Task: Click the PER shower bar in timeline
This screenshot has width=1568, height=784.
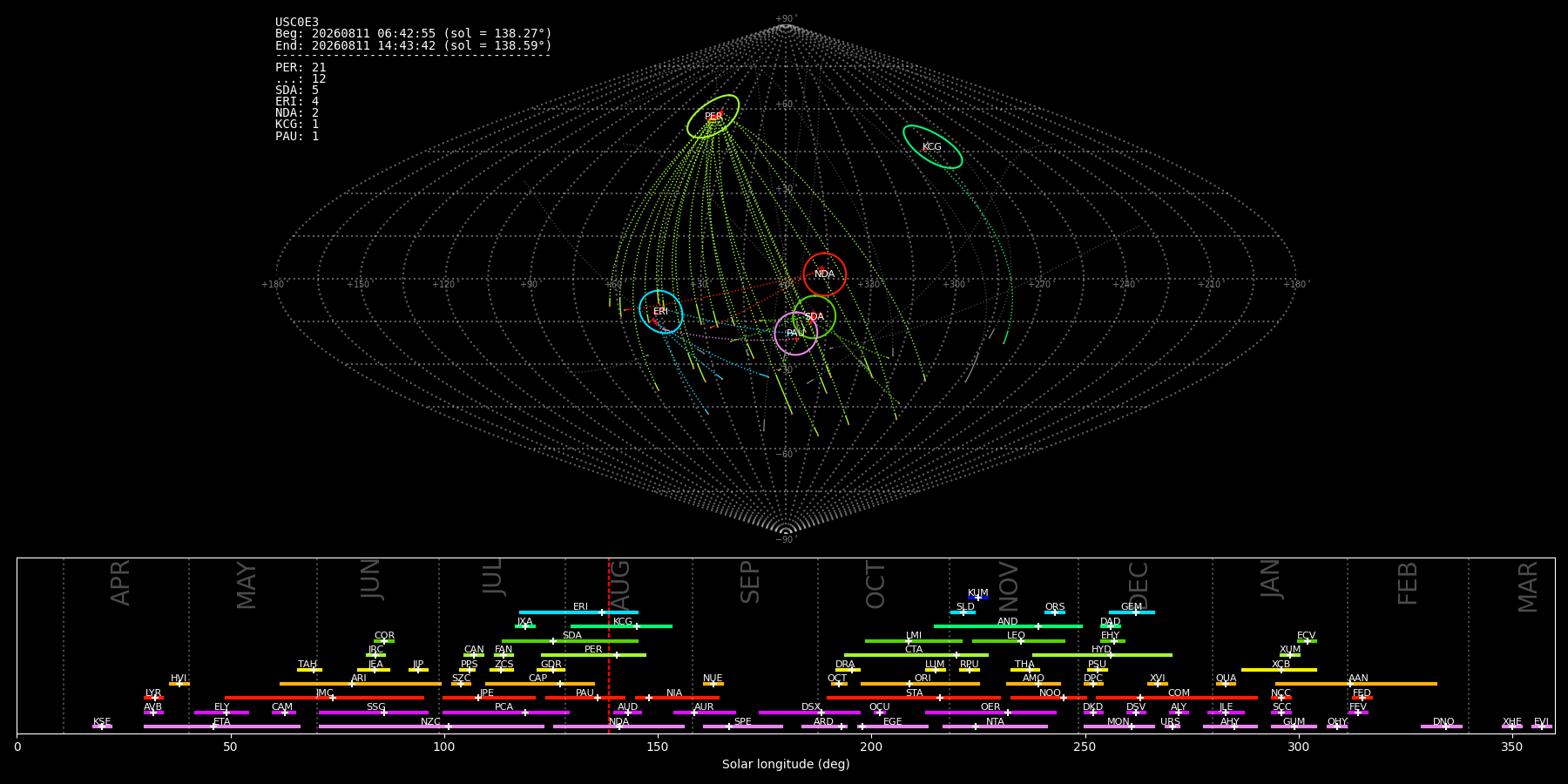Action: tap(593, 654)
